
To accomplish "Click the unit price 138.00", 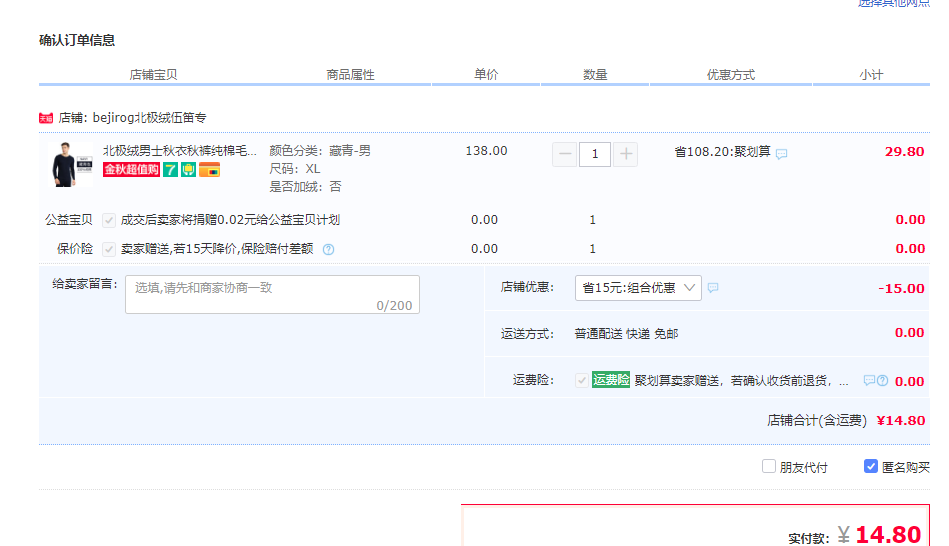I will (486, 151).
